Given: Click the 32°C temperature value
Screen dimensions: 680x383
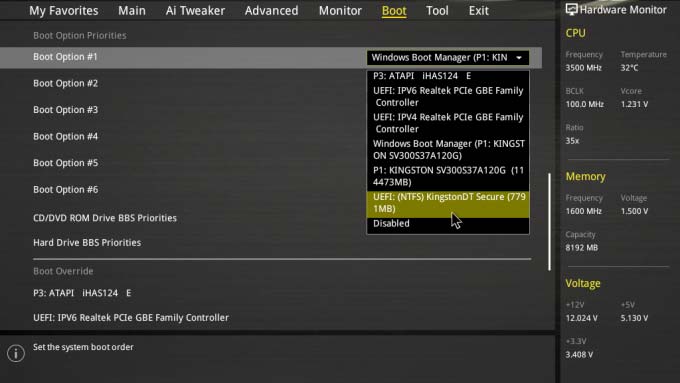Looking at the screenshot, I should [629, 68].
